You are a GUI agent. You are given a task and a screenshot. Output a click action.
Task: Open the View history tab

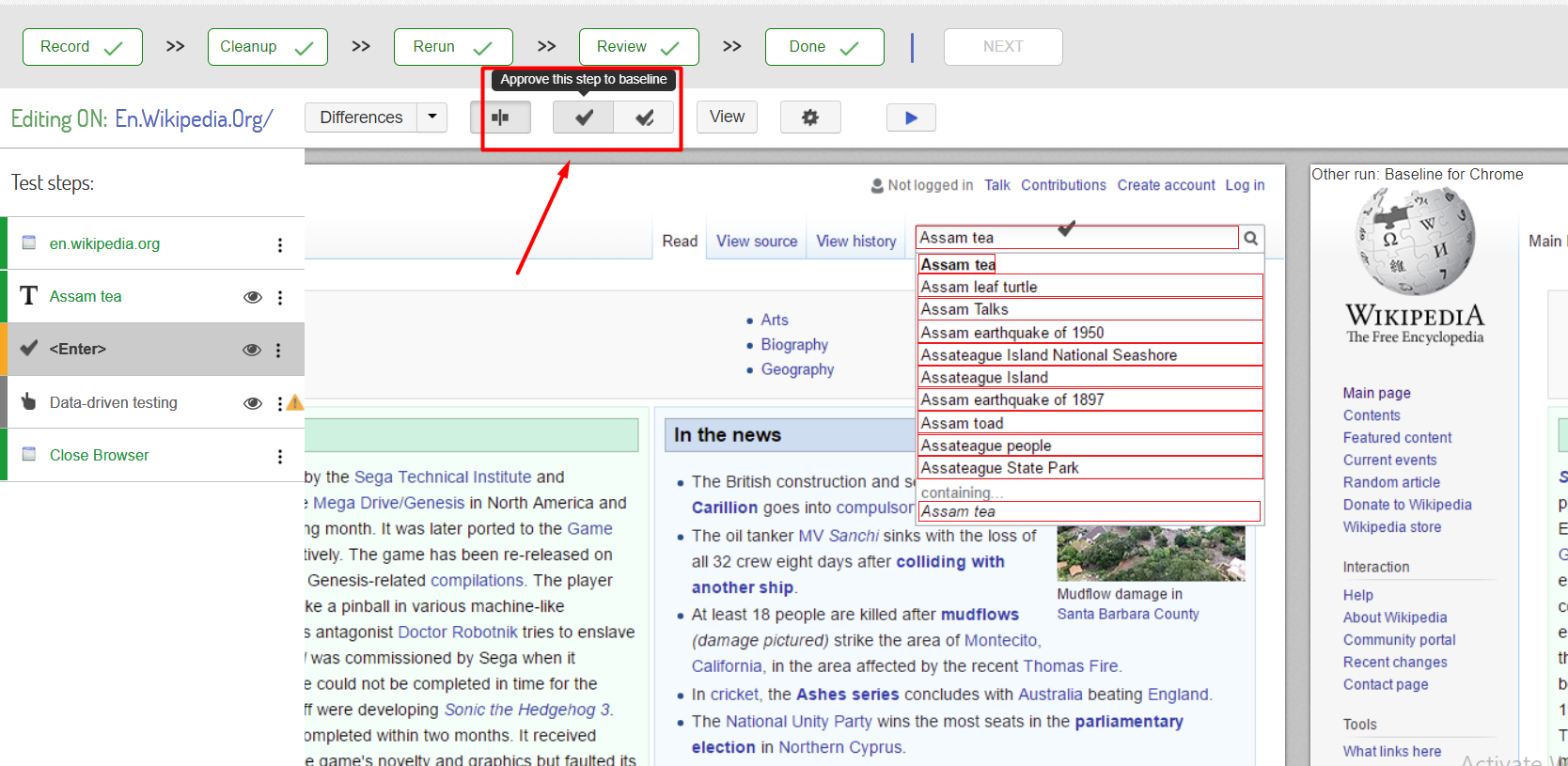856,242
